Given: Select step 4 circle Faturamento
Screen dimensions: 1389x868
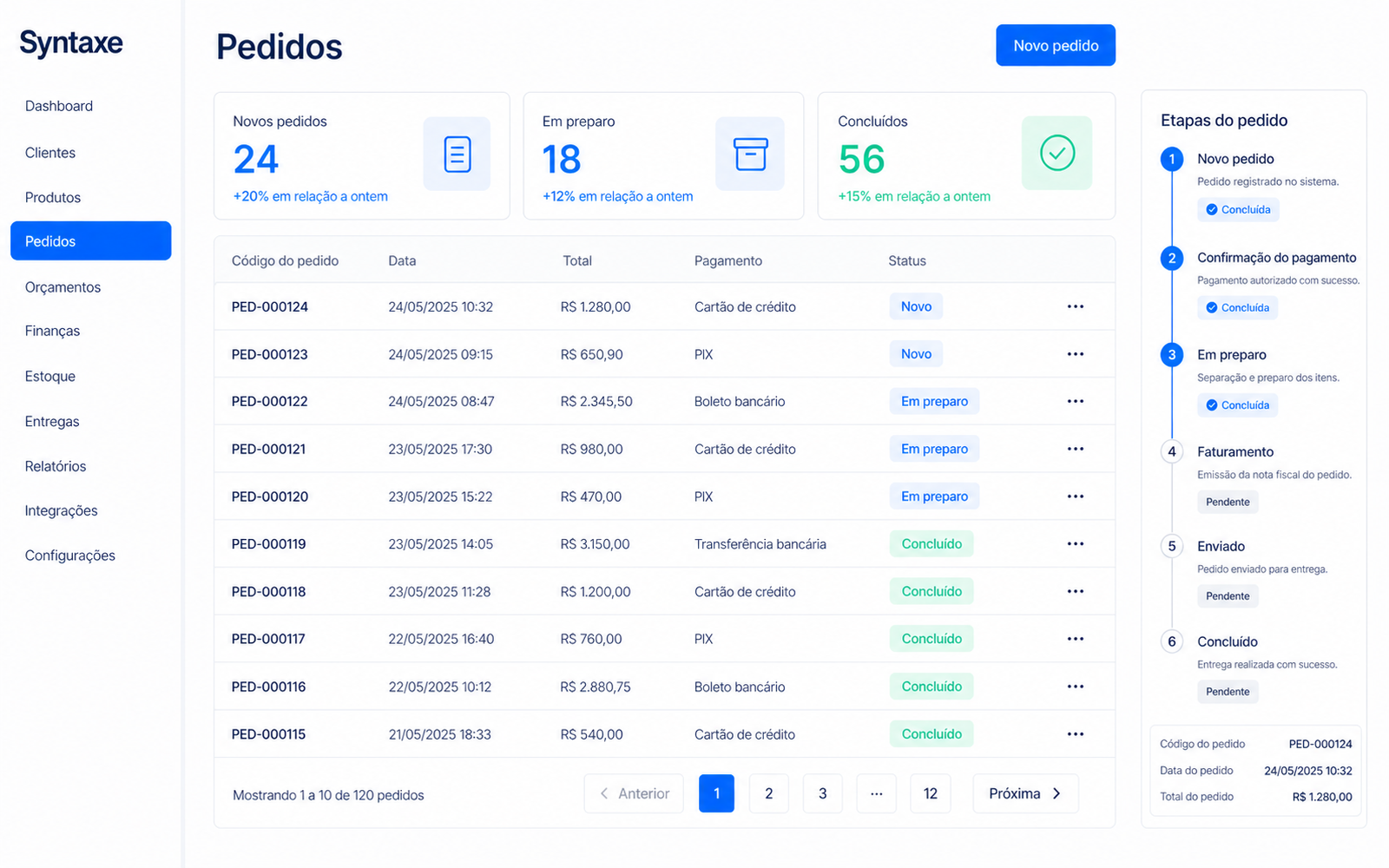Looking at the screenshot, I should 1172,451.
